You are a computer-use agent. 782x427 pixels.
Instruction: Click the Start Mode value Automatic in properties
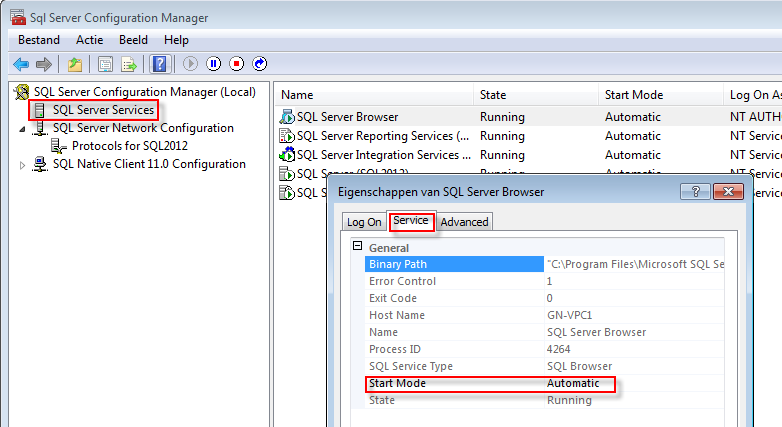coord(573,383)
